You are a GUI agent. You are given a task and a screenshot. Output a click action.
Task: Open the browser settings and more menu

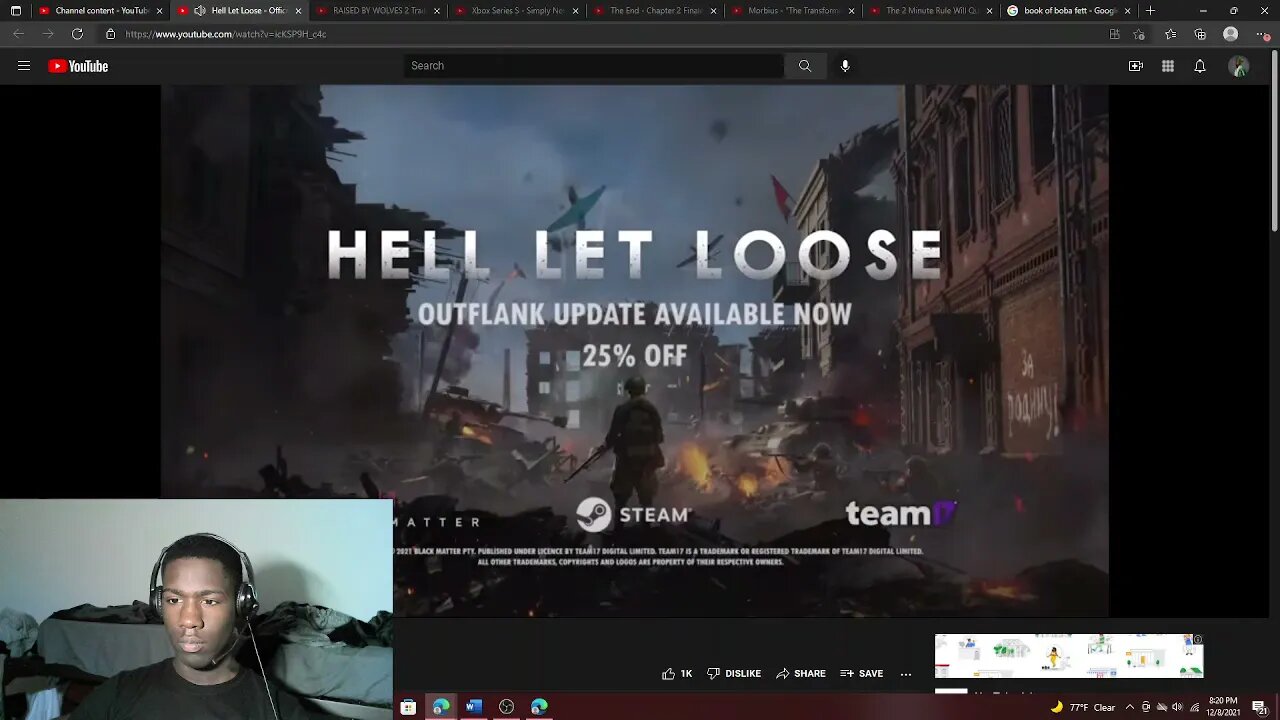click(x=1262, y=34)
